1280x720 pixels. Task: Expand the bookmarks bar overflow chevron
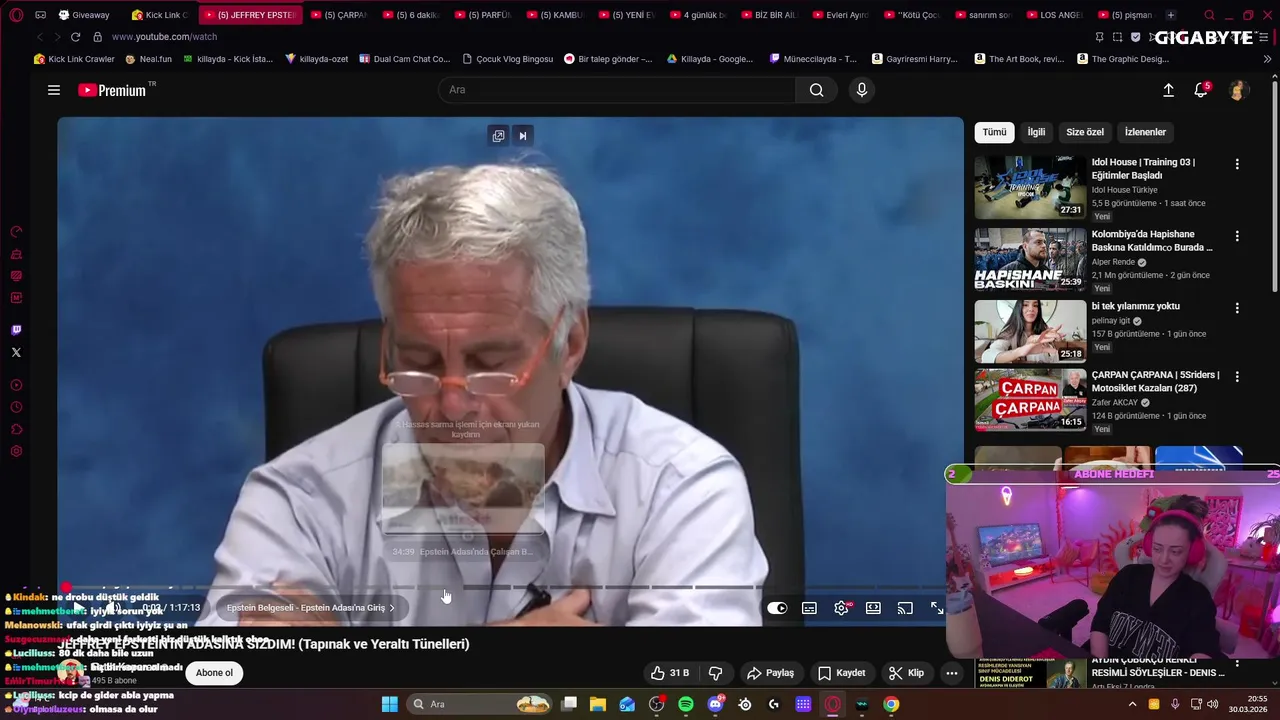(x=1268, y=59)
